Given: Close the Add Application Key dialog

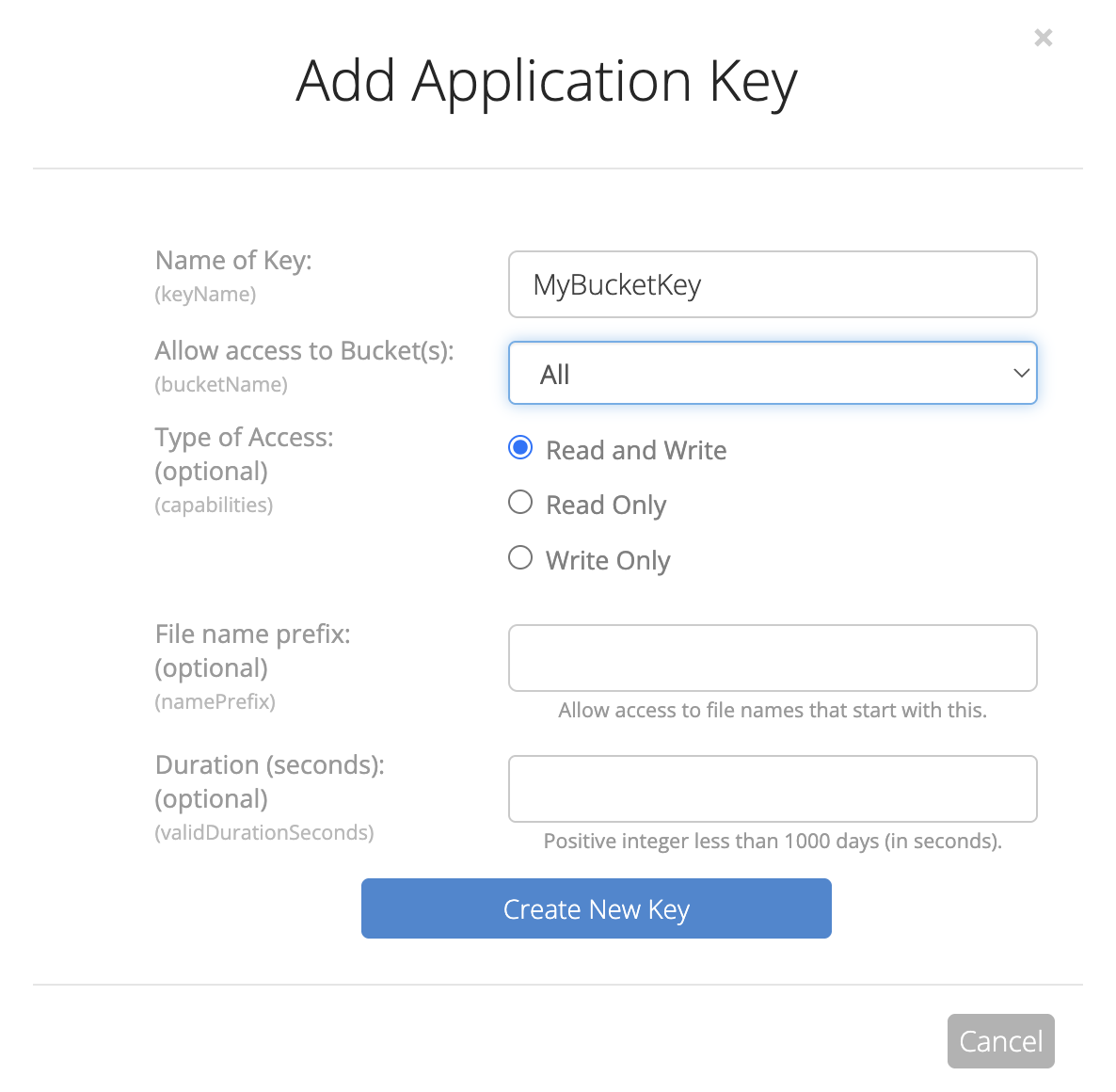Looking at the screenshot, I should 1043,38.
